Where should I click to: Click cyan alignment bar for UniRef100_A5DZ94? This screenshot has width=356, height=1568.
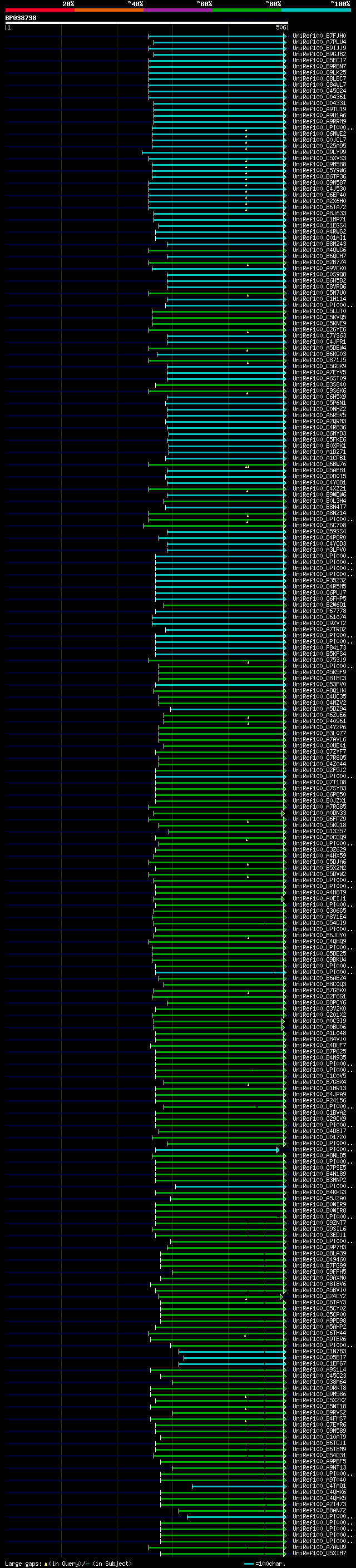[x=228, y=709]
